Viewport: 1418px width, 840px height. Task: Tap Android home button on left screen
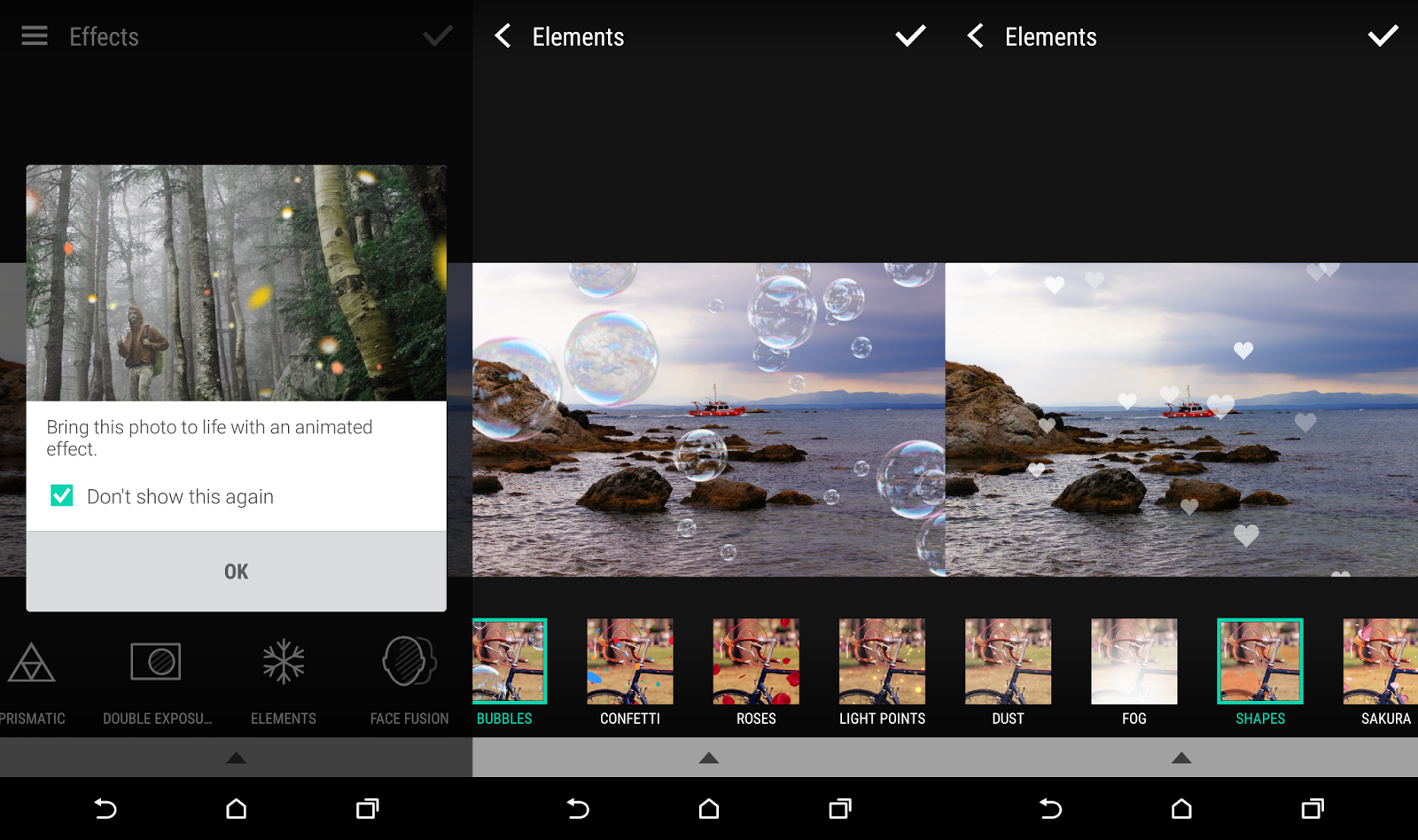coord(237,808)
